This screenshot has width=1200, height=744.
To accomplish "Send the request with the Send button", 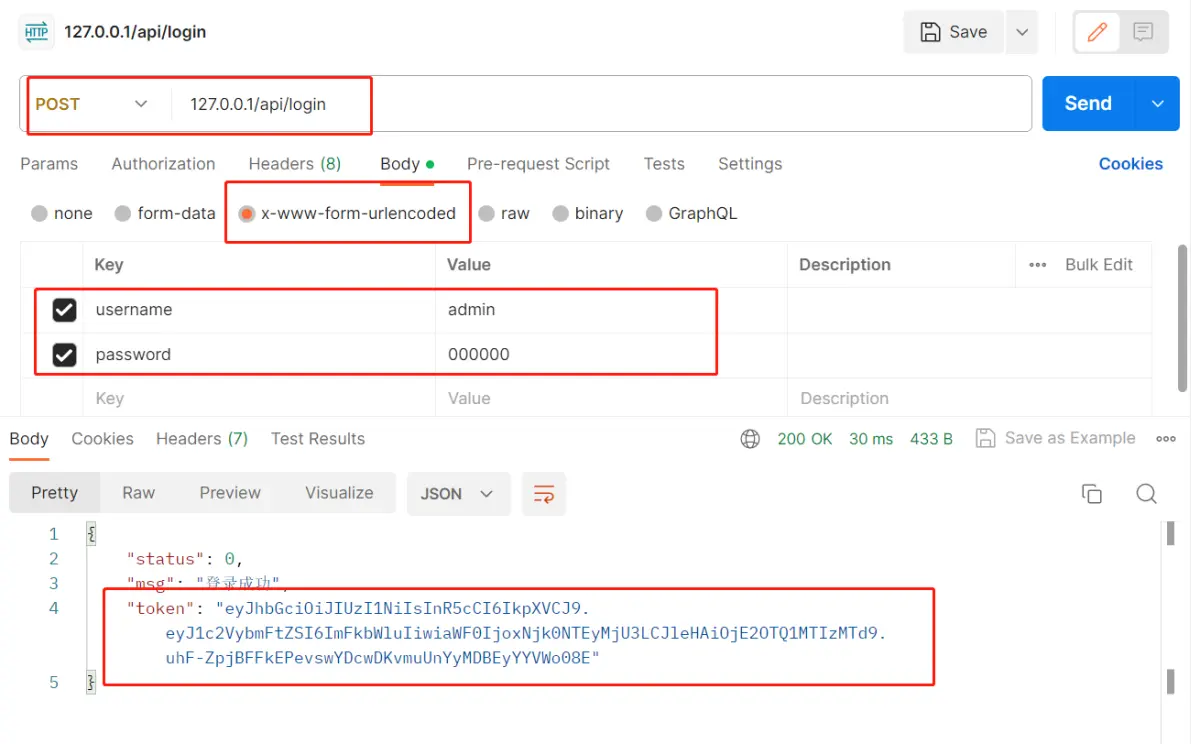I will 1088,104.
